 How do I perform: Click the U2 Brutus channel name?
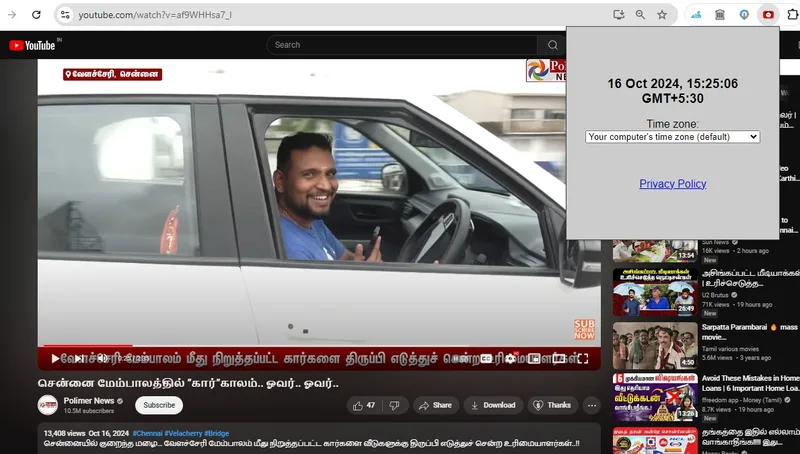(x=715, y=295)
